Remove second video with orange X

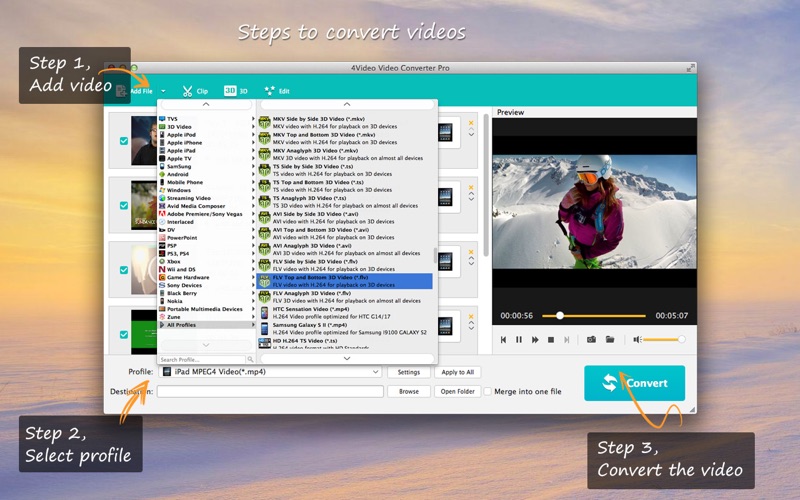(471, 187)
